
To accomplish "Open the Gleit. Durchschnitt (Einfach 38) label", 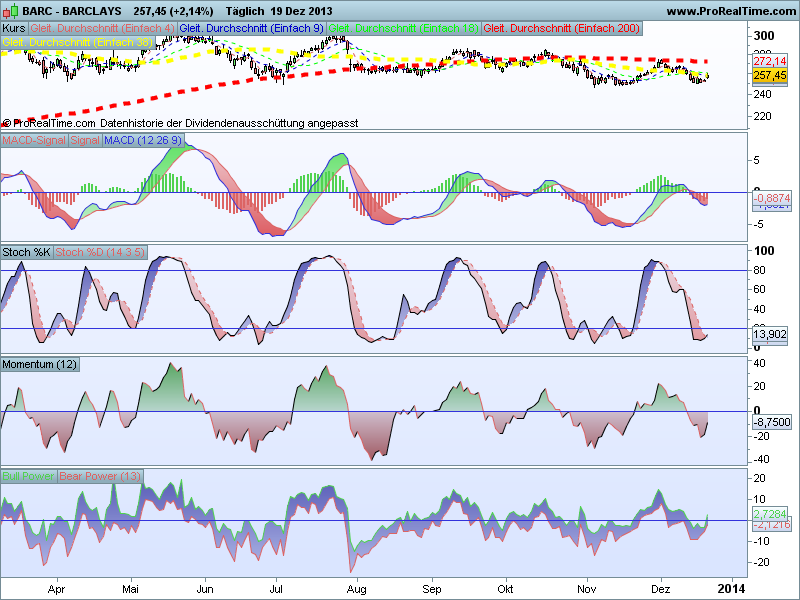I will (x=77, y=42).
